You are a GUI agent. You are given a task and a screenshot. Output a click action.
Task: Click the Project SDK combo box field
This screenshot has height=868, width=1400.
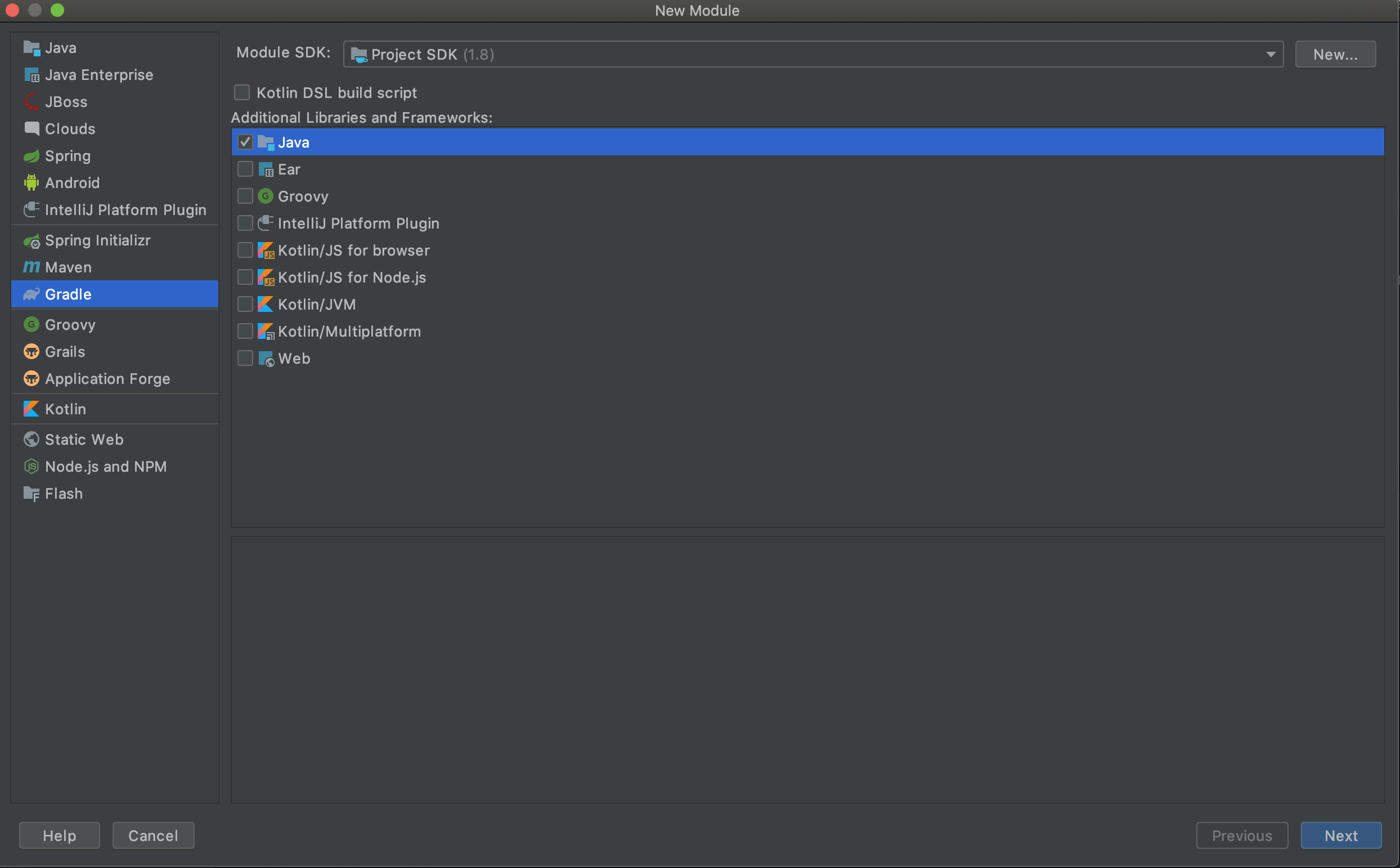(804, 55)
